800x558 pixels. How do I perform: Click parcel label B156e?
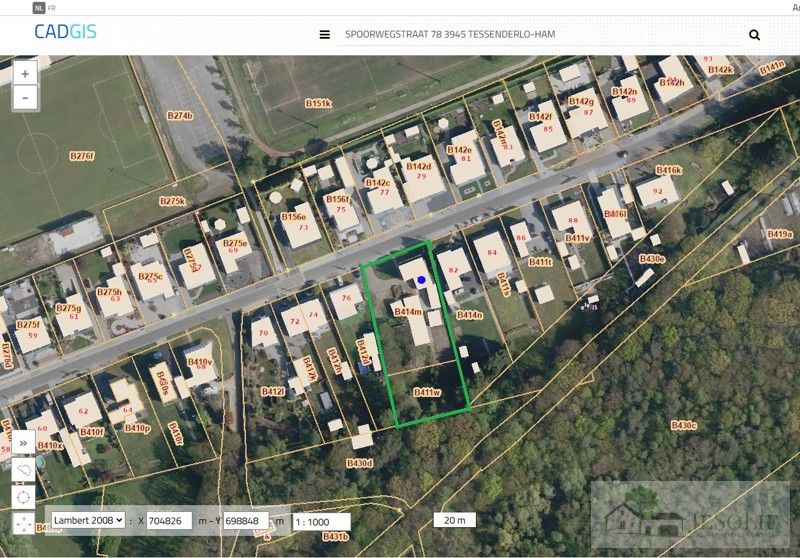293,216
